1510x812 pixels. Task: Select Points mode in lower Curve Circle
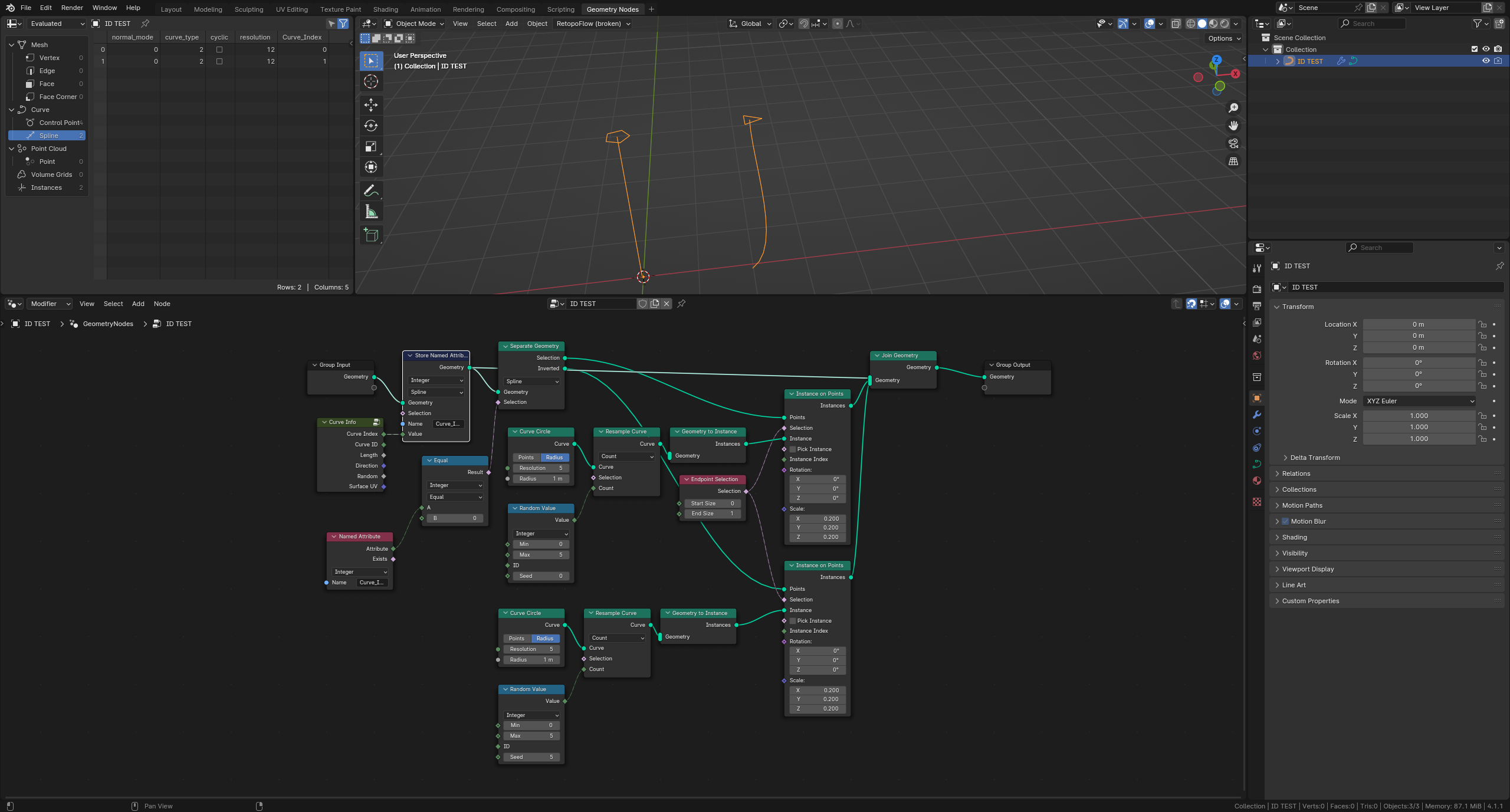pos(517,639)
